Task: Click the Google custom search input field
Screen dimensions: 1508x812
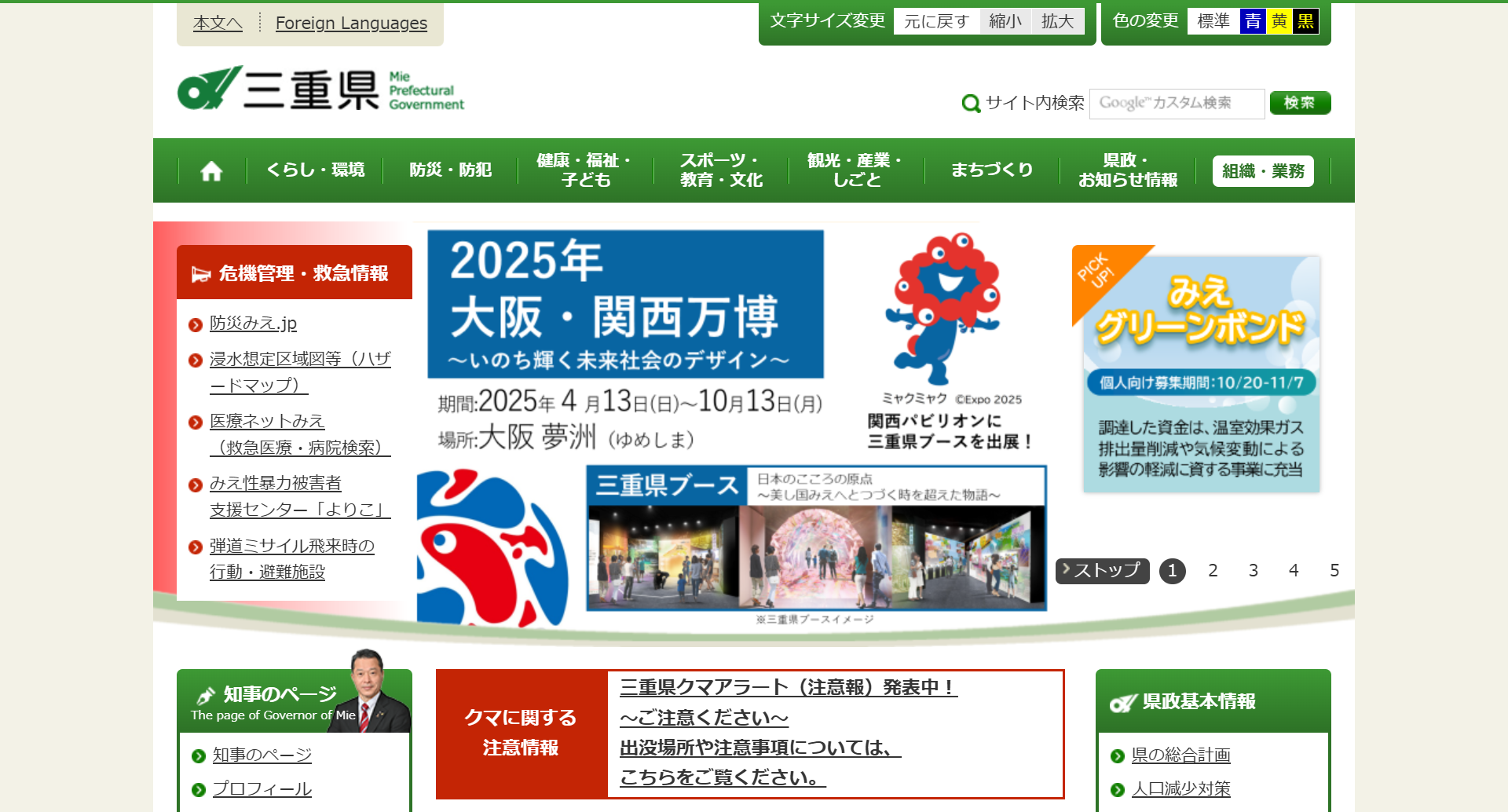Action: pyautogui.click(x=1176, y=104)
